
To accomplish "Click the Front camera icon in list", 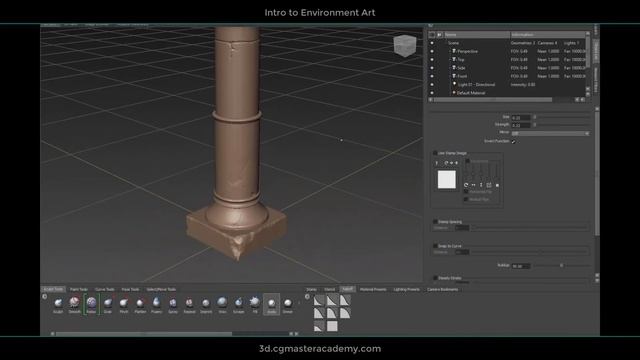I will (x=454, y=76).
